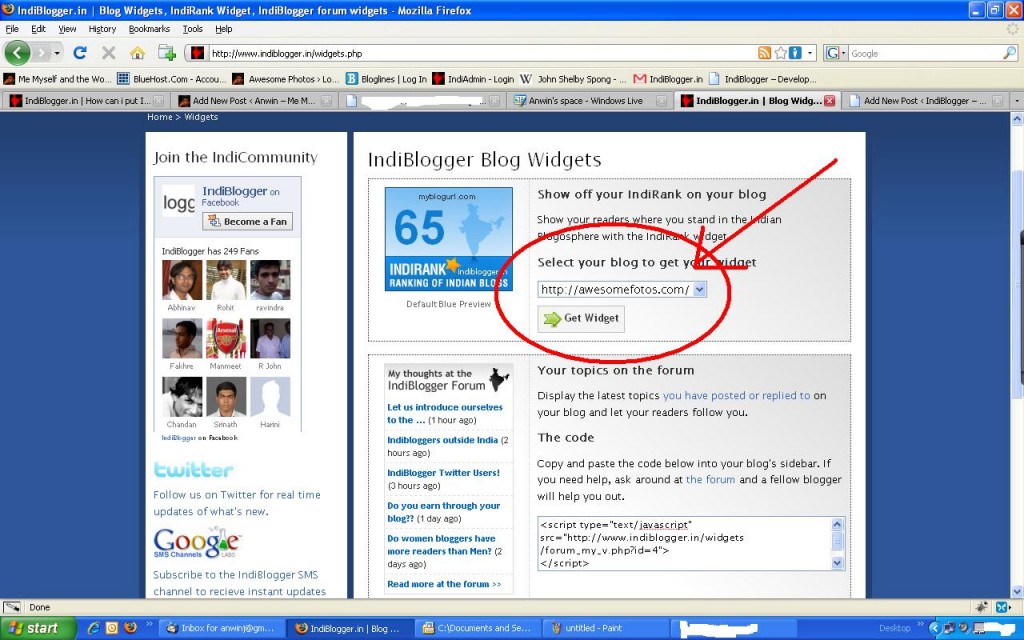
Task: Open Awesome Photos bookmark
Action: click(285, 79)
